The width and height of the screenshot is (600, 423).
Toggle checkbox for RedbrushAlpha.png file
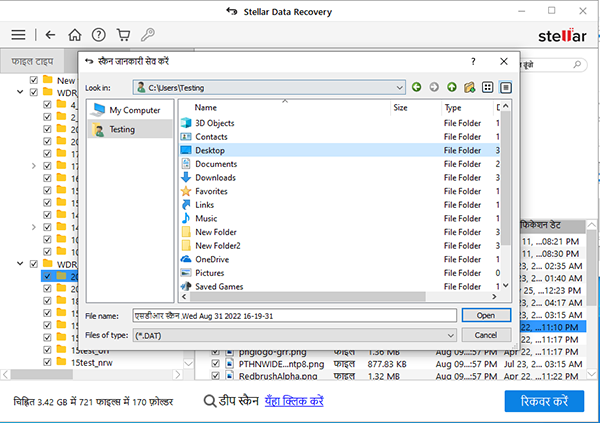[x=215, y=376]
